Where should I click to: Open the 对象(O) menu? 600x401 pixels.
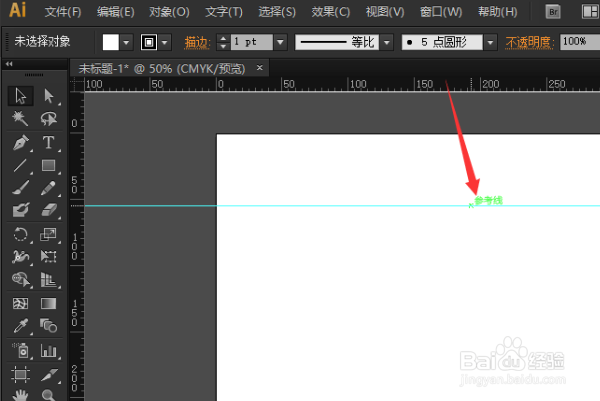tap(169, 12)
